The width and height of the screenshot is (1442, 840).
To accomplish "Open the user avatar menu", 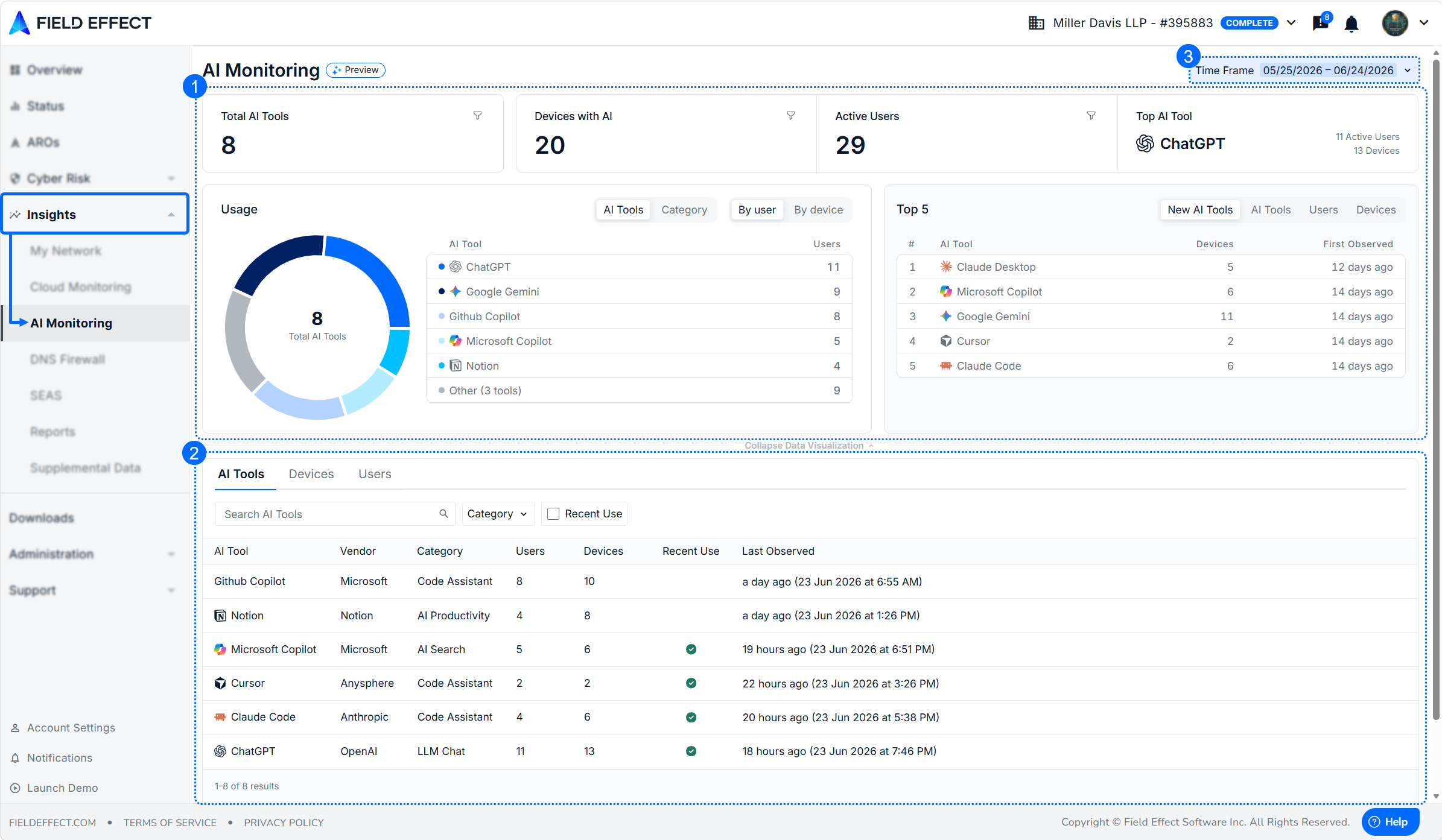I will [1395, 23].
